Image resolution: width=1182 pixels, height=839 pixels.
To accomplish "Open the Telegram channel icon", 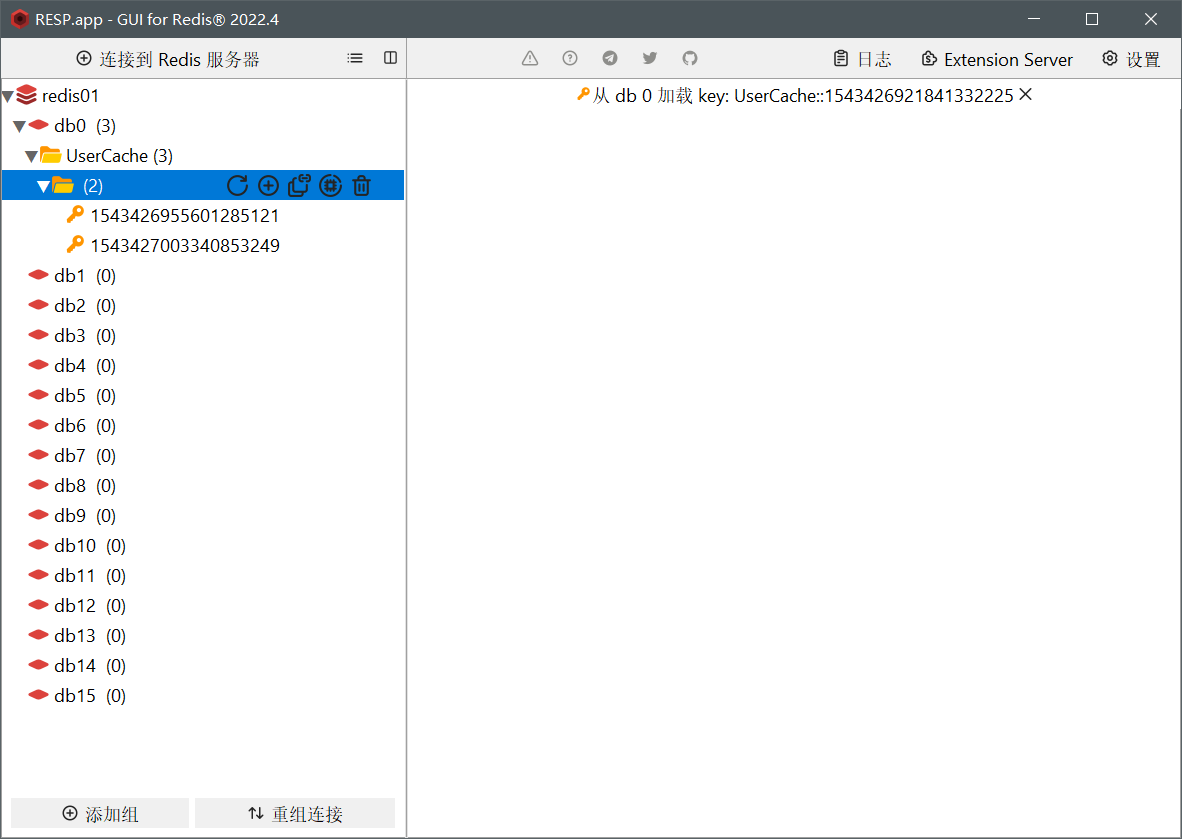I will click(610, 58).
